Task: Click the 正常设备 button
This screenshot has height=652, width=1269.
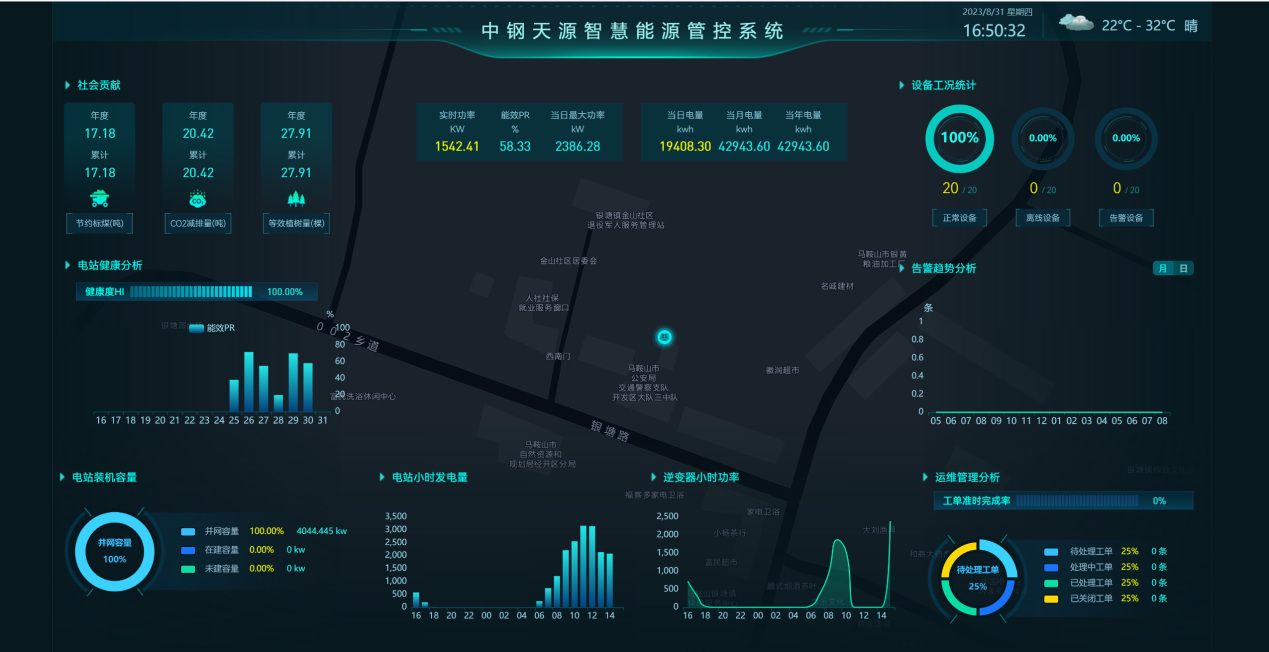Action: click(x=959, y=218)
